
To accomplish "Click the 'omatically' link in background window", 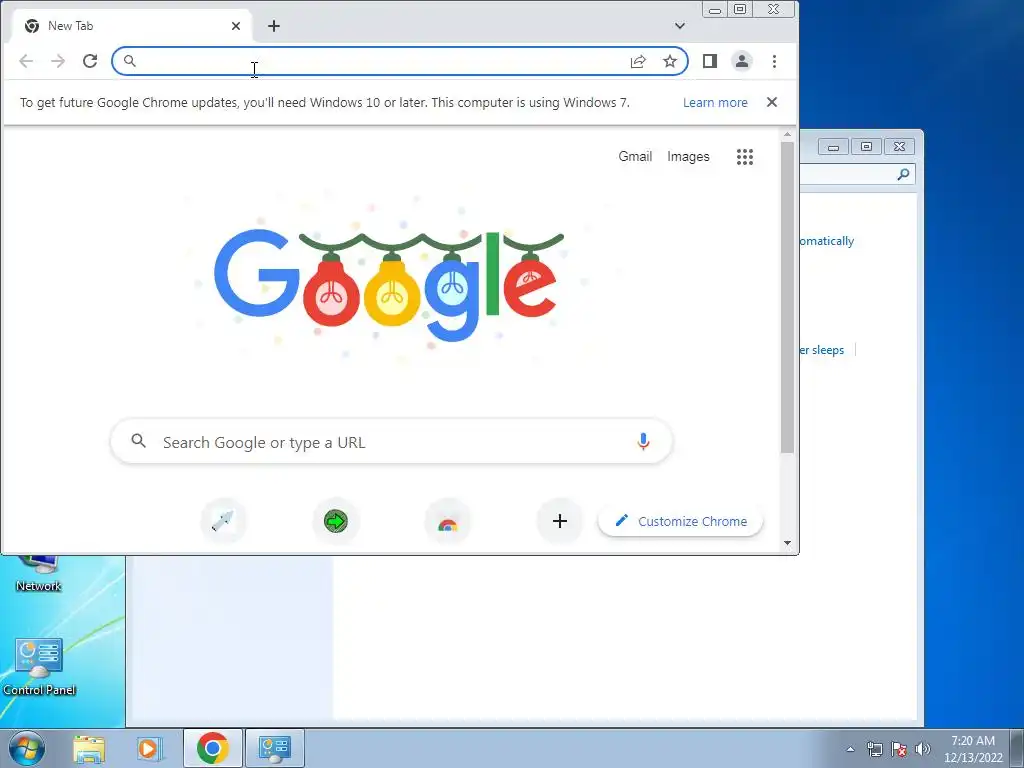I will [827, 241].
